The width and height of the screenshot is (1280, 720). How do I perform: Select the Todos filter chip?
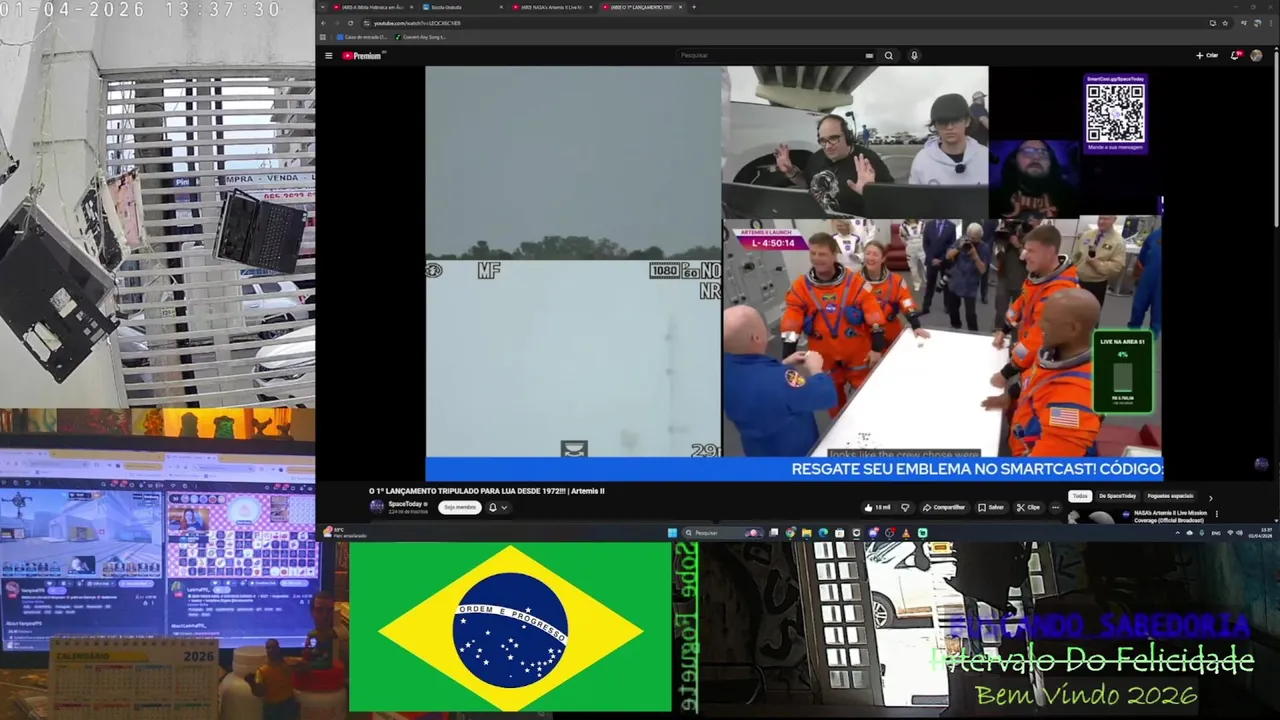tap(1080, 496)
